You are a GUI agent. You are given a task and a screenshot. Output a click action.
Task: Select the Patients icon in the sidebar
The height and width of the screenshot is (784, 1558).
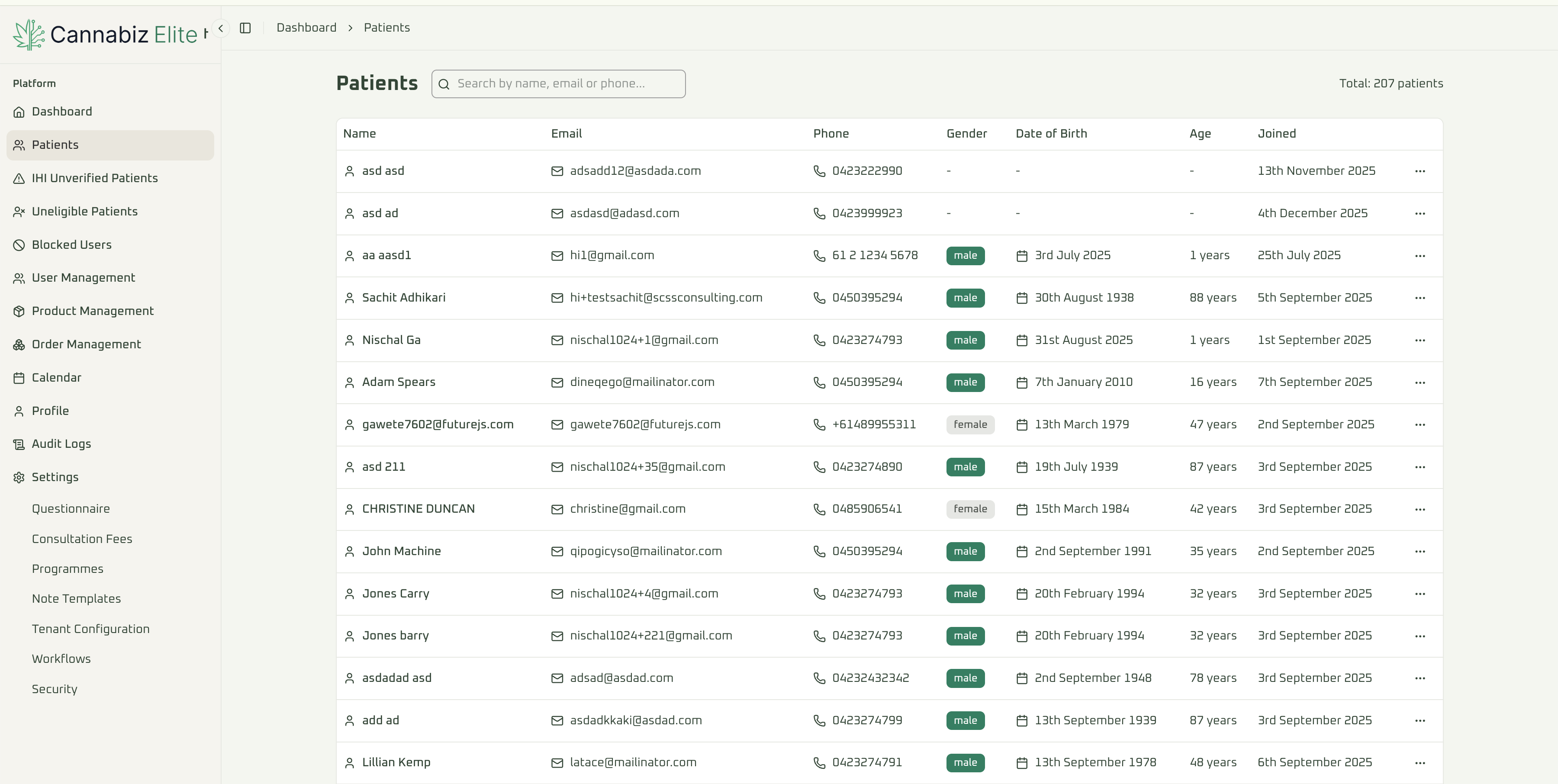pyautogui.click(x=19, y=145)
